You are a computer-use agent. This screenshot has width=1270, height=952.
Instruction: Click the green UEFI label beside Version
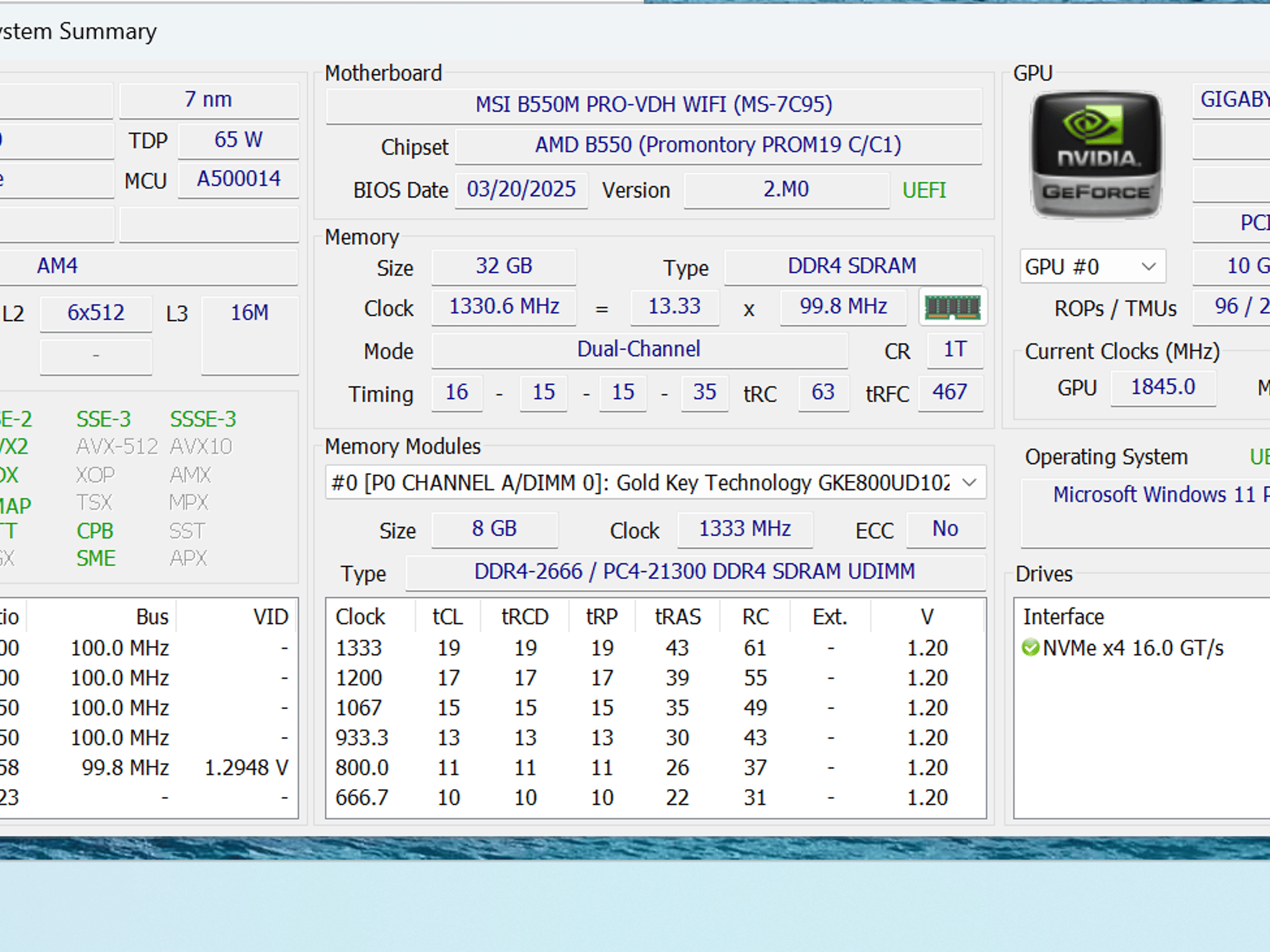point(924,190)
